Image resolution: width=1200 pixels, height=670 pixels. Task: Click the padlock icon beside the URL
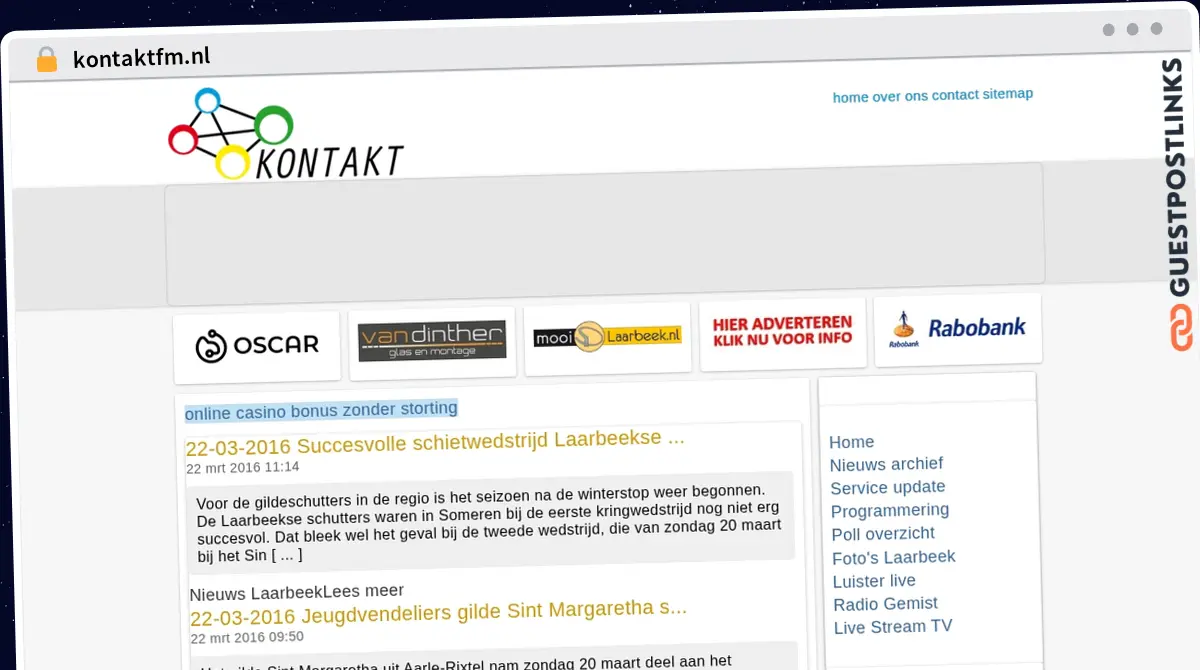pyautogui.click(x=46, y=59)
